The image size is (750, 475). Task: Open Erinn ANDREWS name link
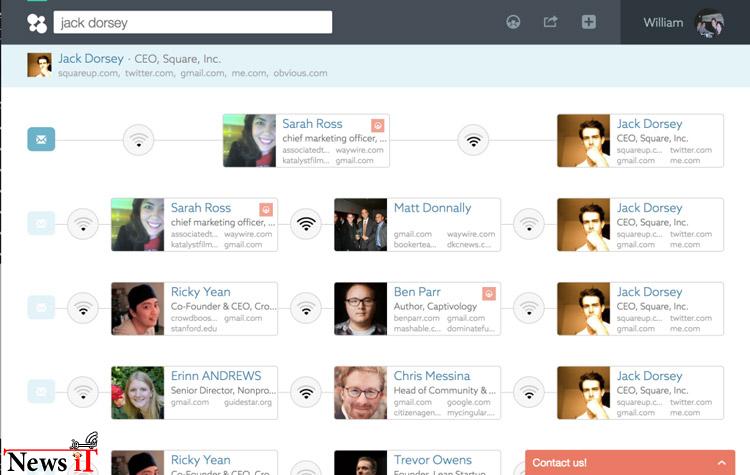(216, 376)
